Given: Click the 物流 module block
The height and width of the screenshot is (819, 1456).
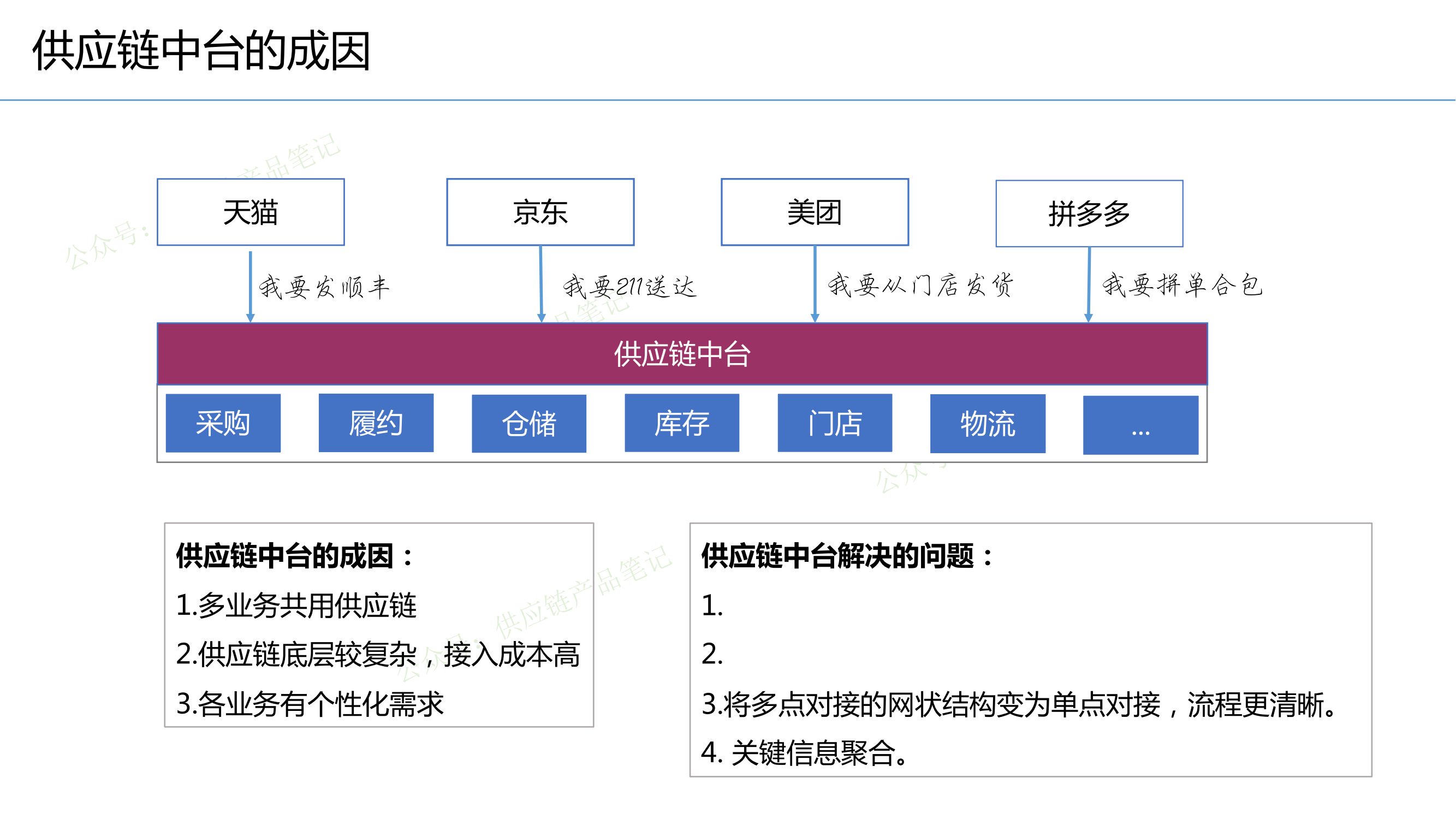Looking at the screenshot, I should pos(988,424).
